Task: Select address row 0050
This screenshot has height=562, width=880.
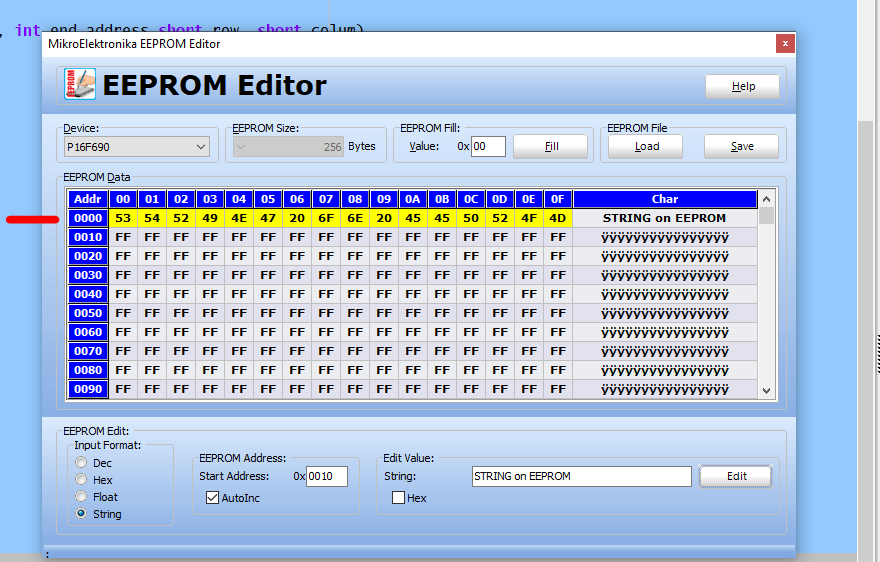Action: pyautogui.click(x=88, y=313)
